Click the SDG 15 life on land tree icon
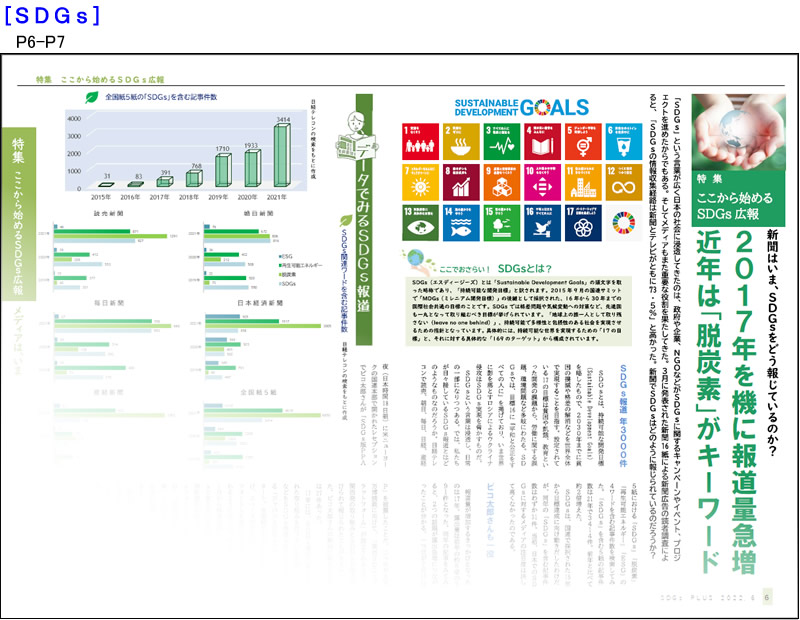 [x=502, y=223]
